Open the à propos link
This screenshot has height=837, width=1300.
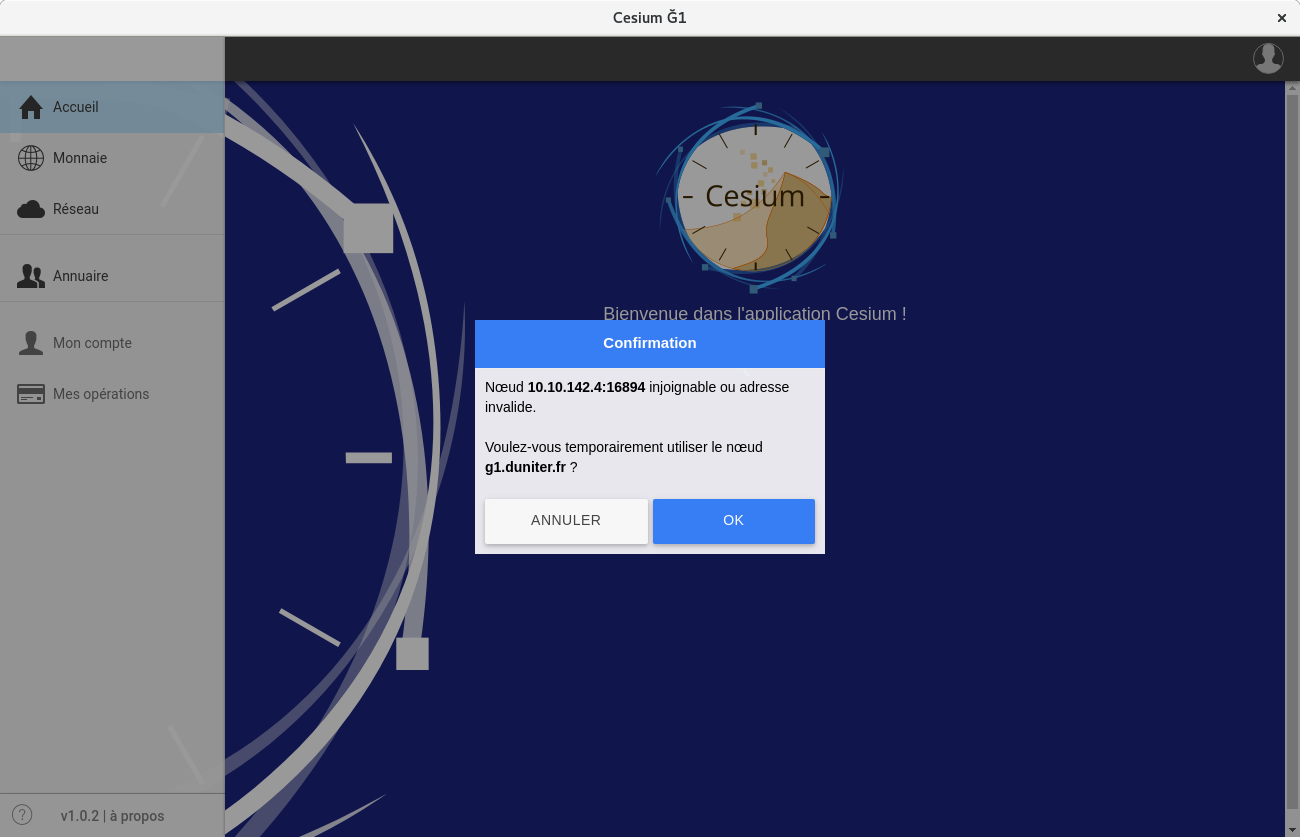click(137, 816)
